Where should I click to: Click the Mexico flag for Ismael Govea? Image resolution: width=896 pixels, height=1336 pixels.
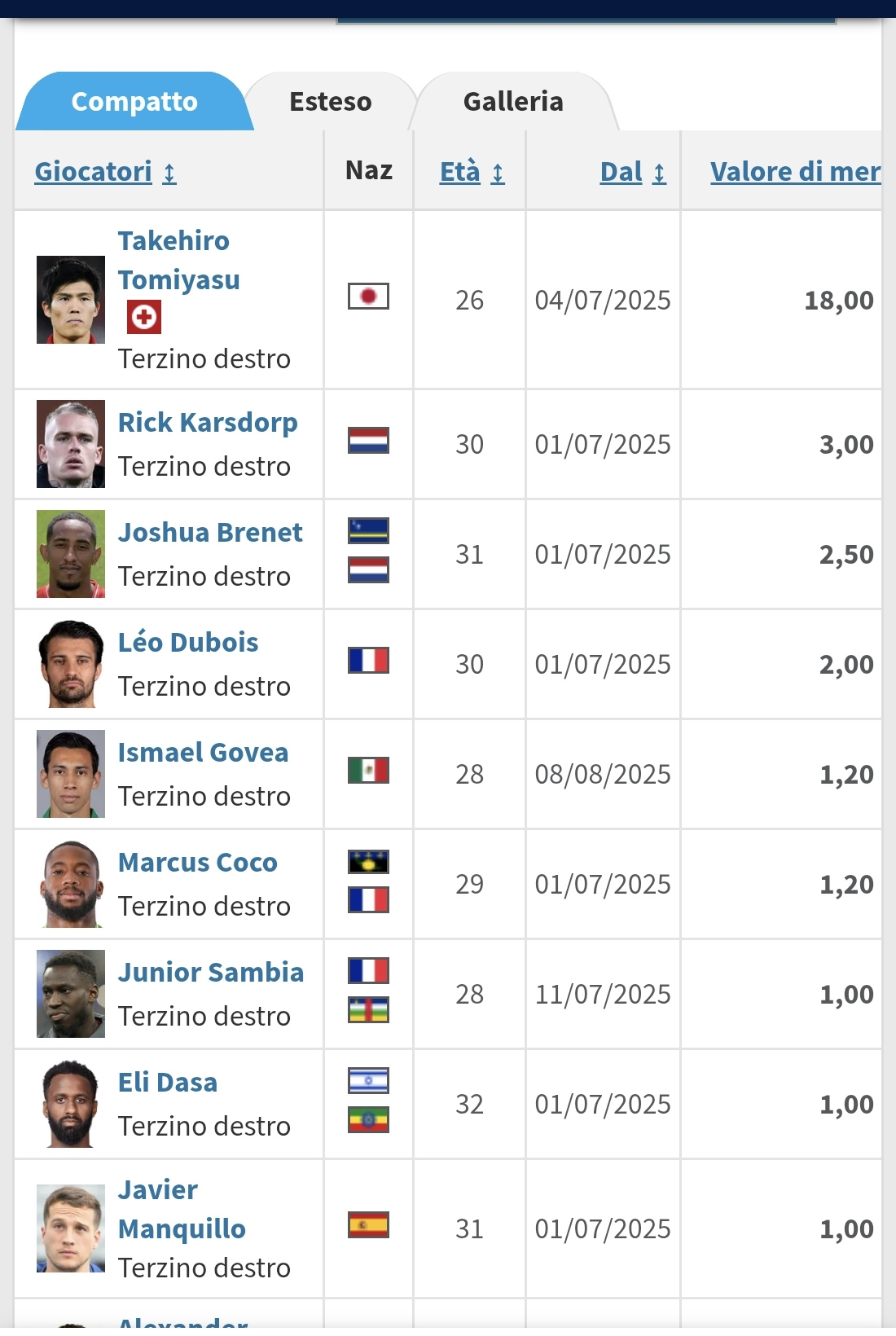(368, 770)
